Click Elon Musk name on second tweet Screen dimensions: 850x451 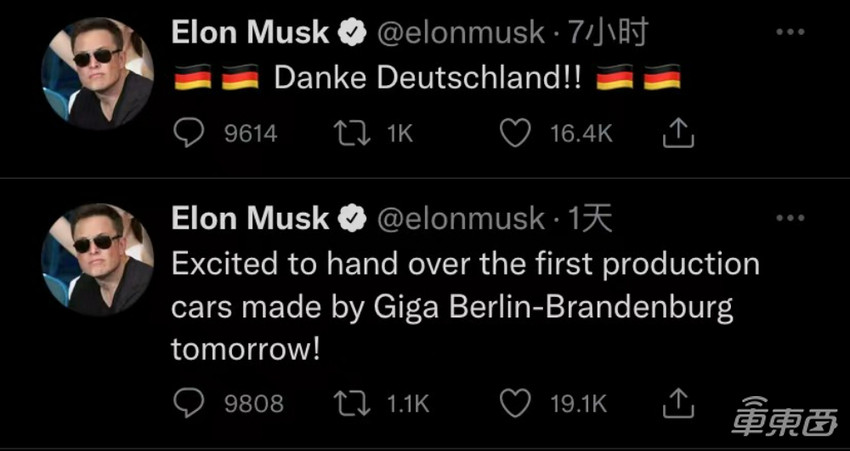click(x=250, y=218)
